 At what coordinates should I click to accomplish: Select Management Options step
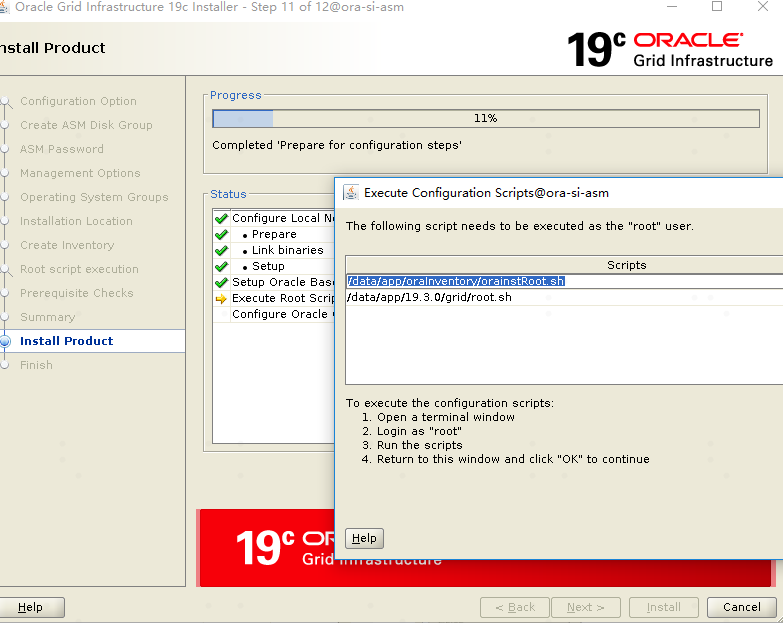click(80, 173)
